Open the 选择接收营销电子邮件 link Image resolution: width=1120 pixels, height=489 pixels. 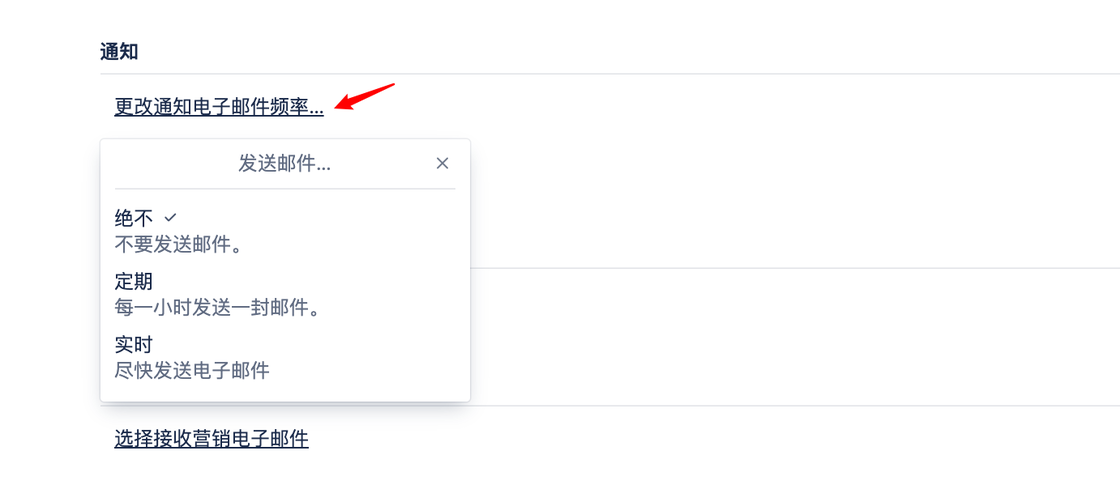(x=211, y=438)
